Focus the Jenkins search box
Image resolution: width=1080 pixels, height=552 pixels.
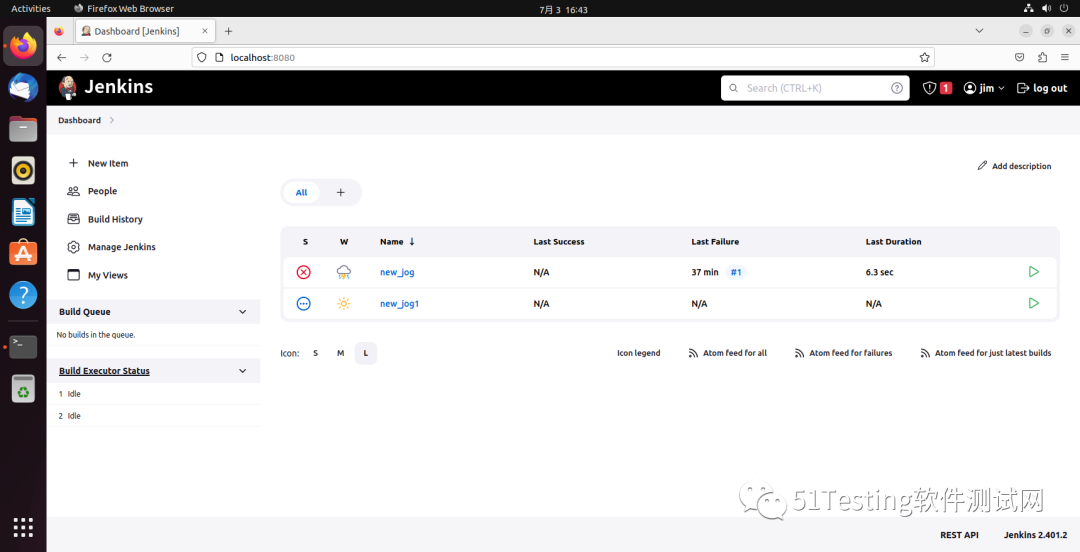pos(815,88)
